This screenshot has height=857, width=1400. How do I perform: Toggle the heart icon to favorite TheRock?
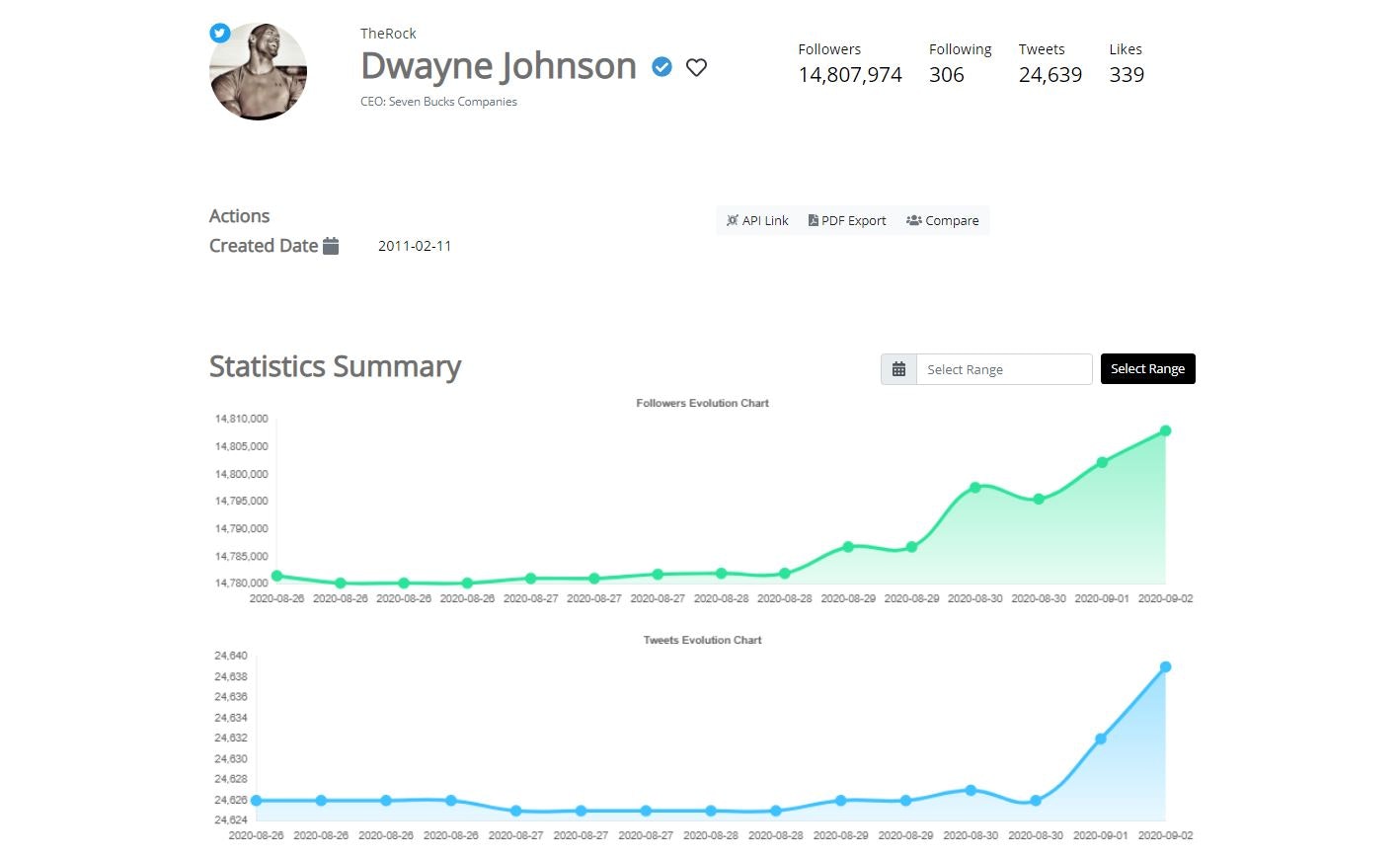(x=696, y=67)
